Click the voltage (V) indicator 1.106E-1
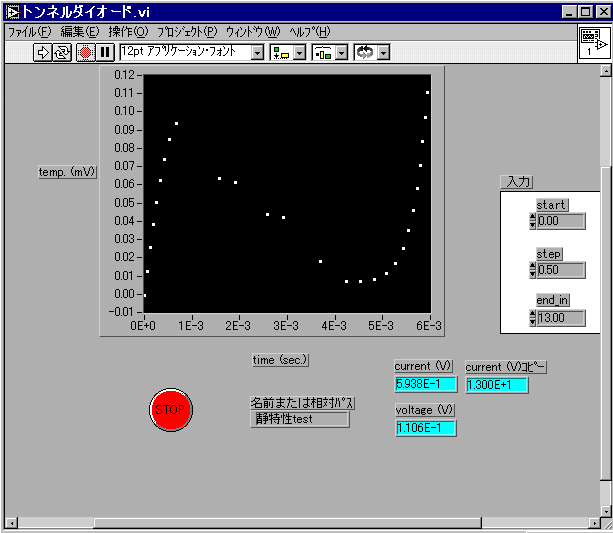613x533 pixels. (426, 428)
